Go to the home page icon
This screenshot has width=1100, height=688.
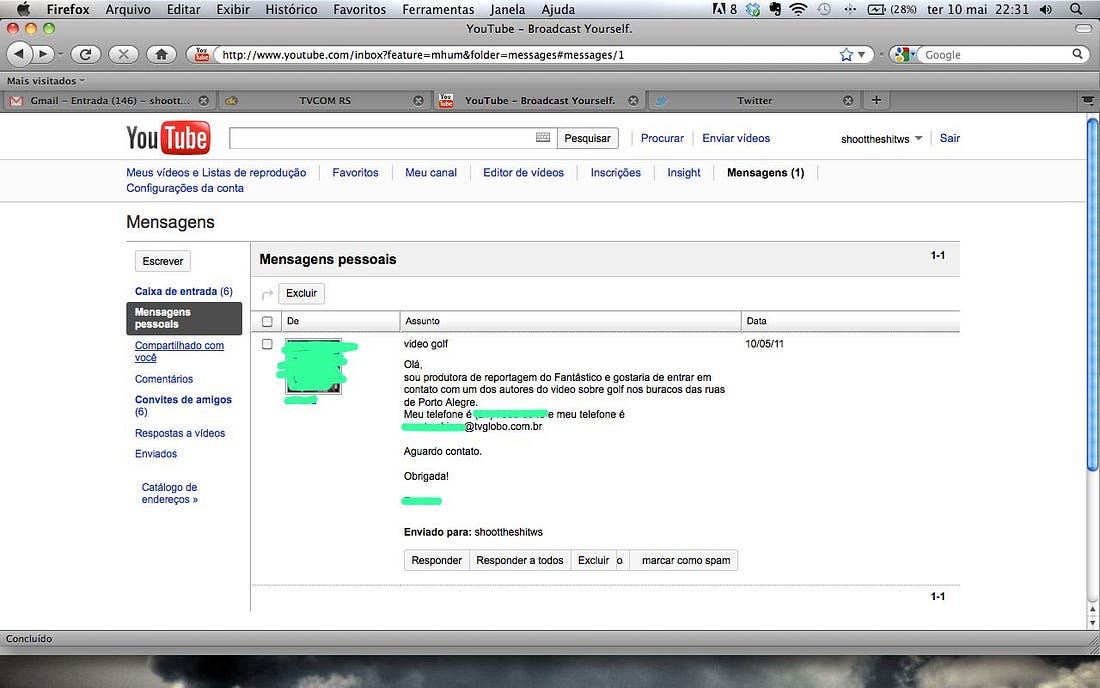click(161, 54)
